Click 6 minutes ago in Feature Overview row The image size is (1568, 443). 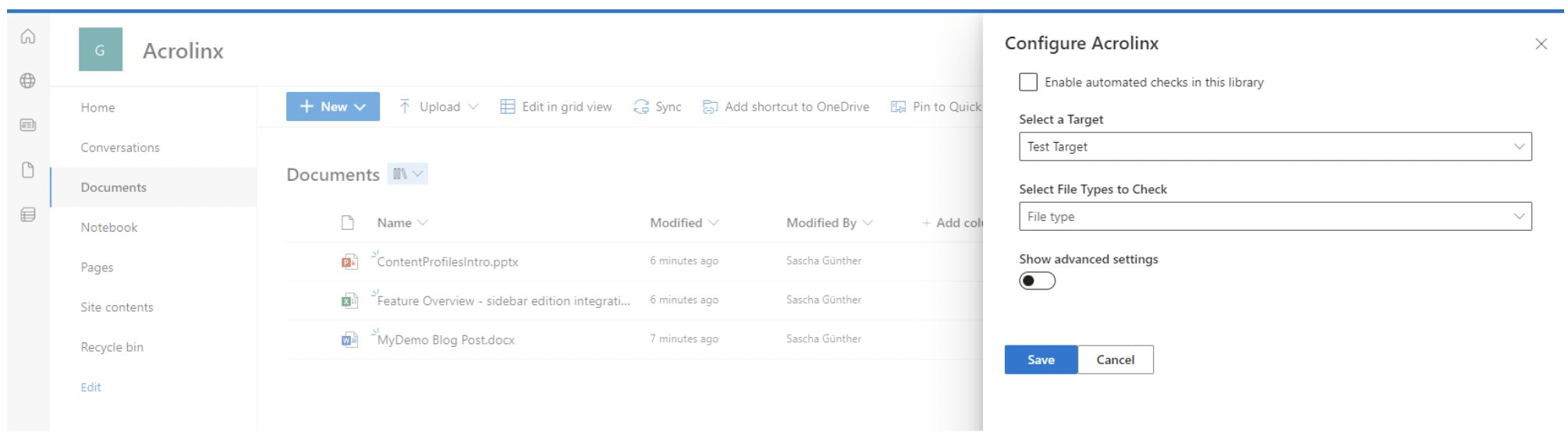coord(684,299)
